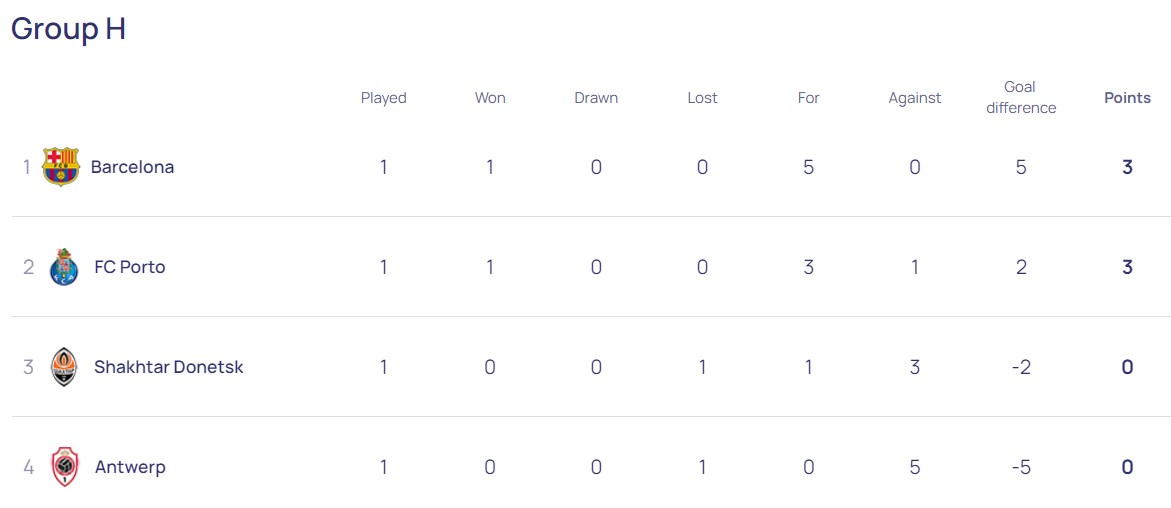Open the FC Porto team link
This screenshot has height=508, width=1171.
(x=129, y=267)
